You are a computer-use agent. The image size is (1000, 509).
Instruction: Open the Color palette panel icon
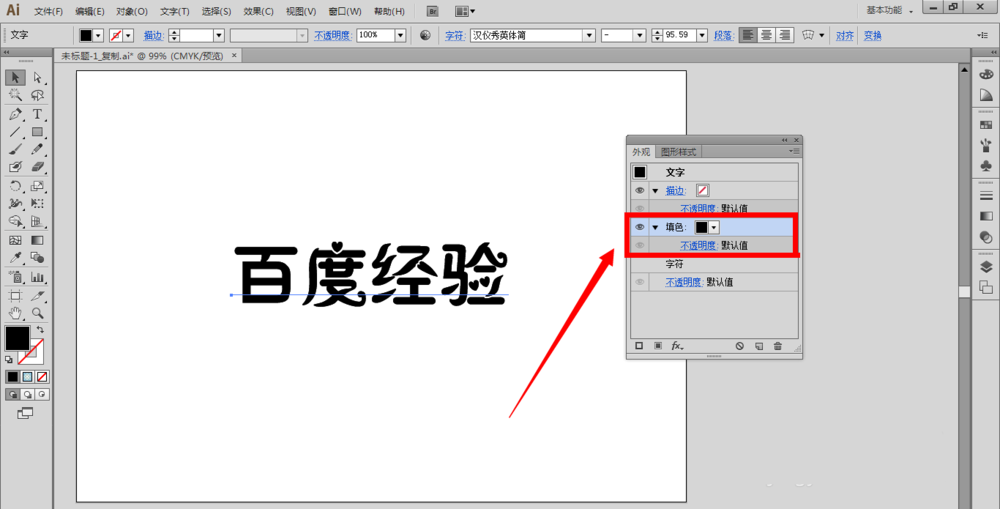point(986,75)
